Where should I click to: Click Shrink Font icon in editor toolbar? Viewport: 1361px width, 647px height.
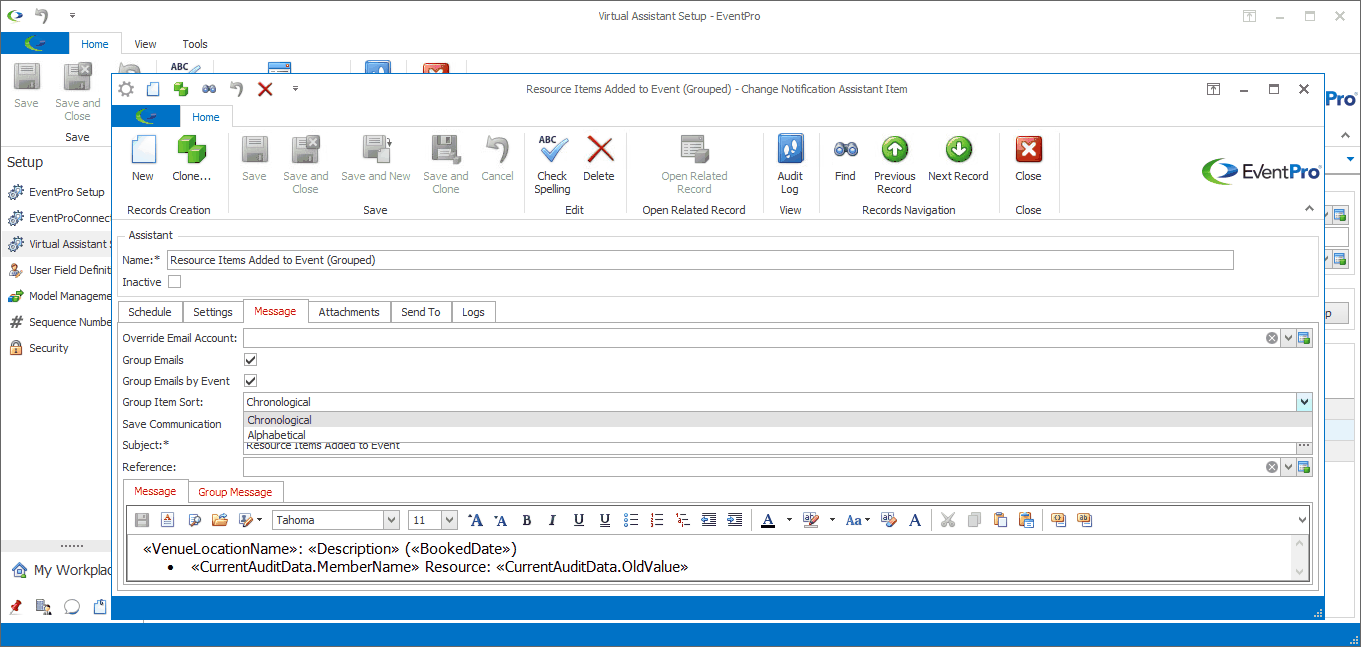[500, 520]
